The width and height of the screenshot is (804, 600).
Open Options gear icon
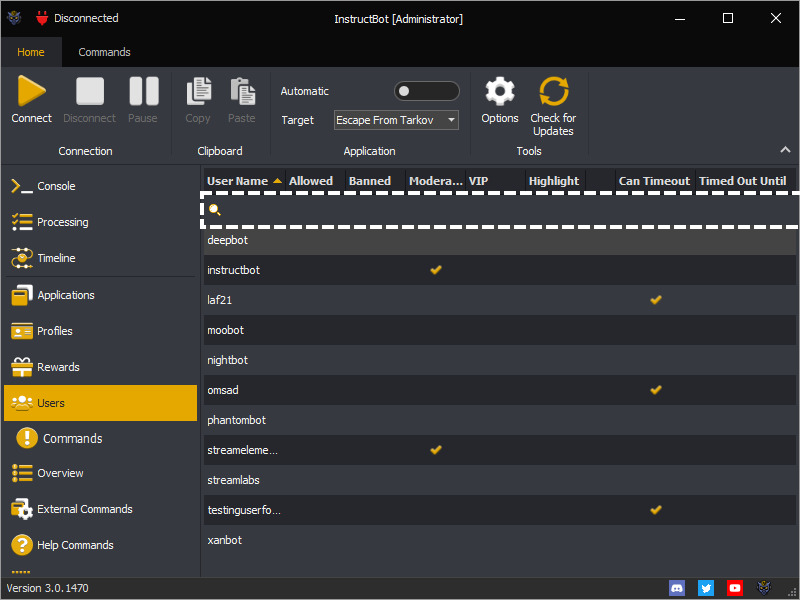(x=500, y=91)
